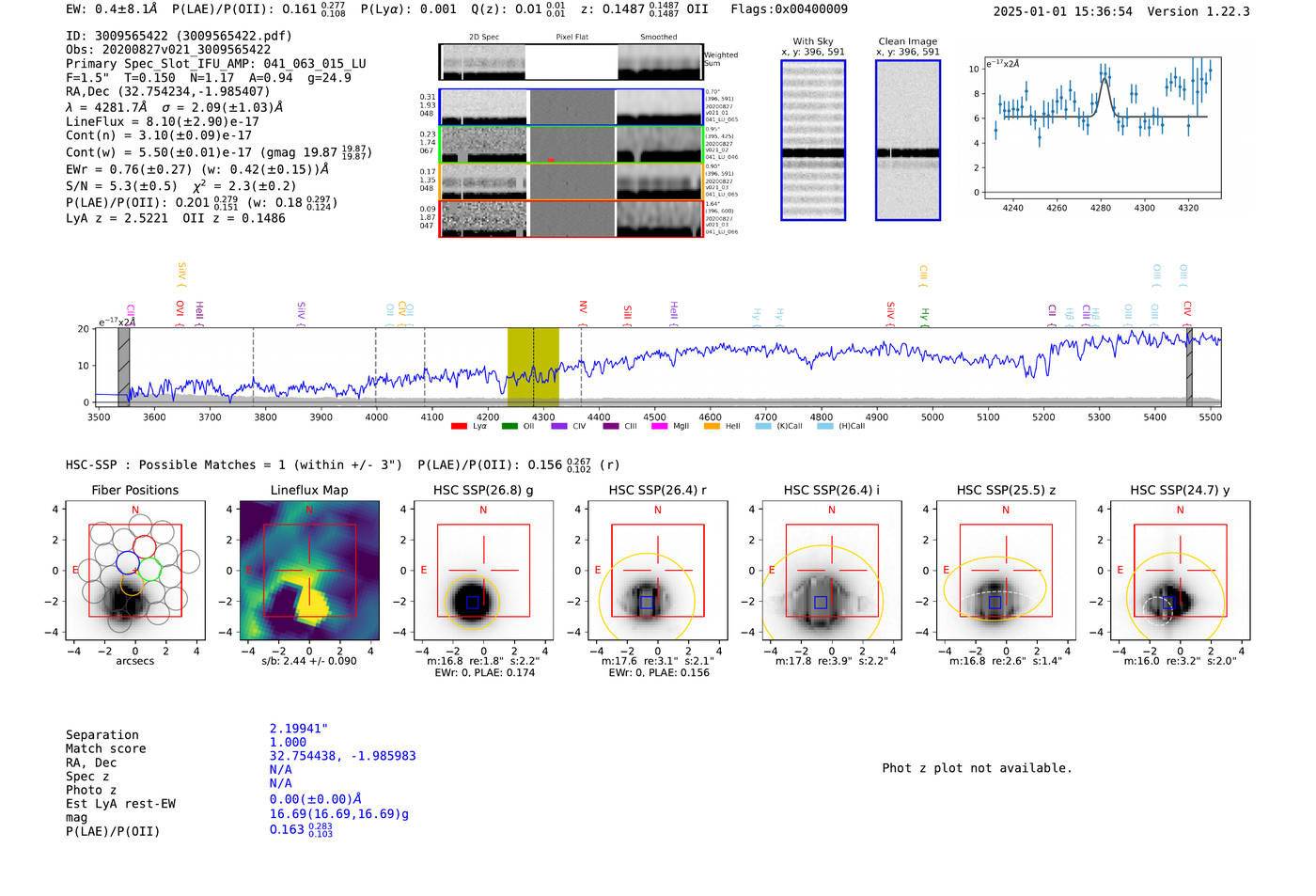Click the EWr: 0, PLAE: 0.174 caption
The image size is (1316, 896).
coord(484,672)
